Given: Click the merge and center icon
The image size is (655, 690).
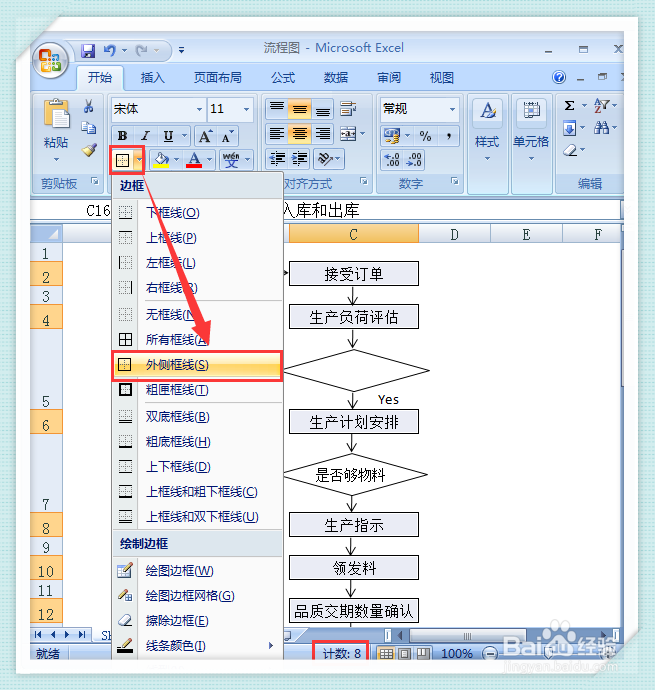Looking at the screenshot, I should (x=348, y=134).
